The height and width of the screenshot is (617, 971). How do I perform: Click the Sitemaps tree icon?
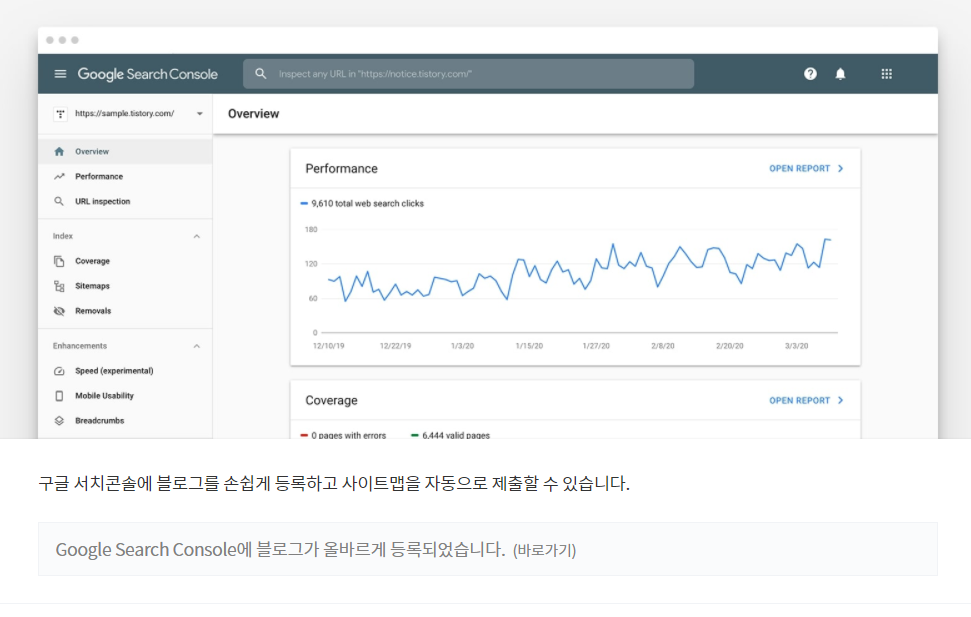tap(59, 286)
